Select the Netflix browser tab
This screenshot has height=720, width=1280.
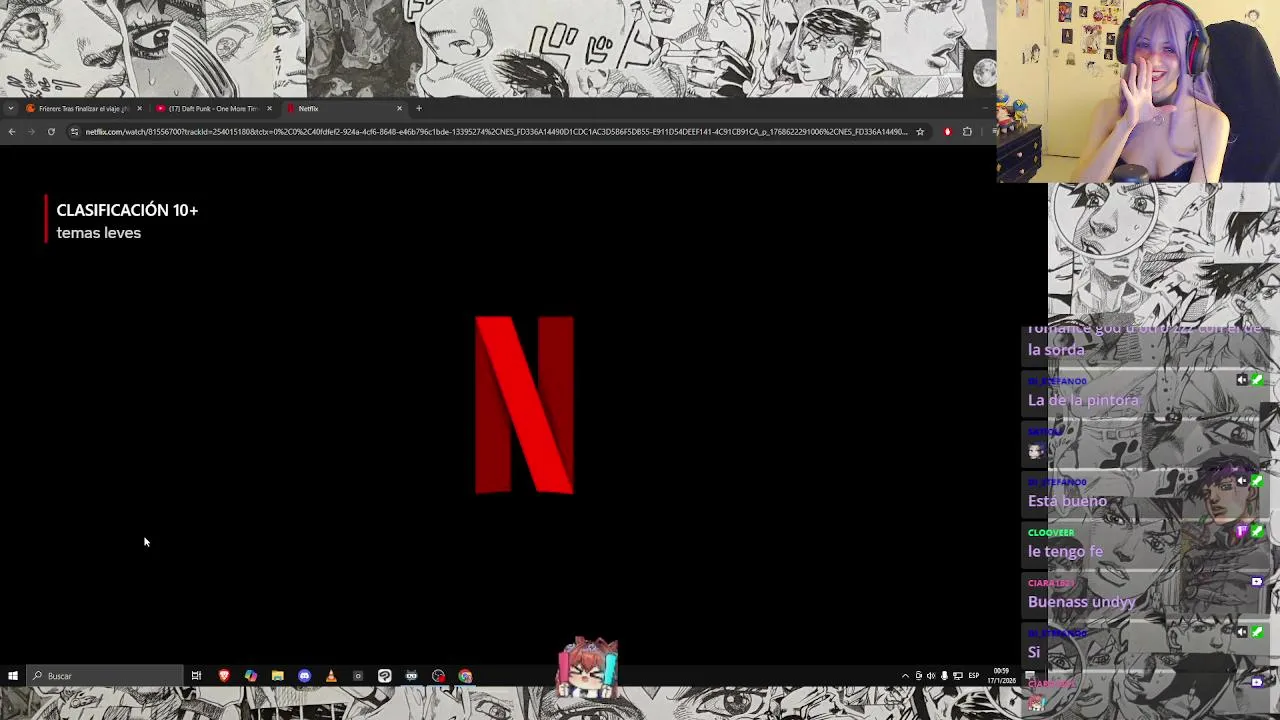tap(343, 108)
